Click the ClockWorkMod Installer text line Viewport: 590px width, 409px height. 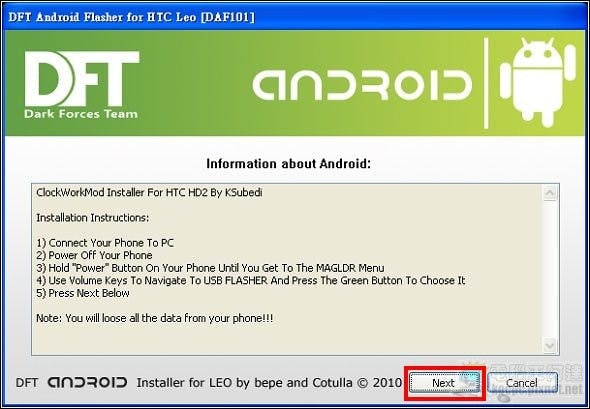pyautogui.click(x=149, y=193)
